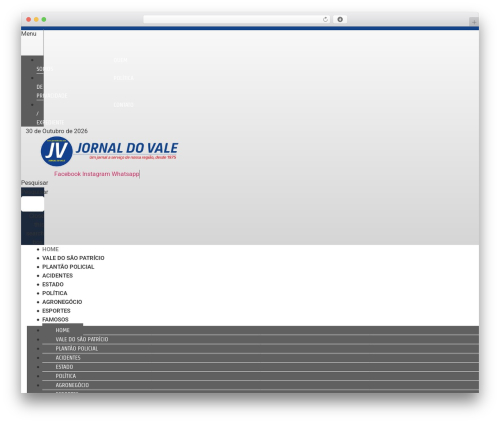Screen dimensions: 500x423
Task: Select VALE DO SÃO PATRÍCIO in white menu list
Action: (73, 258)
